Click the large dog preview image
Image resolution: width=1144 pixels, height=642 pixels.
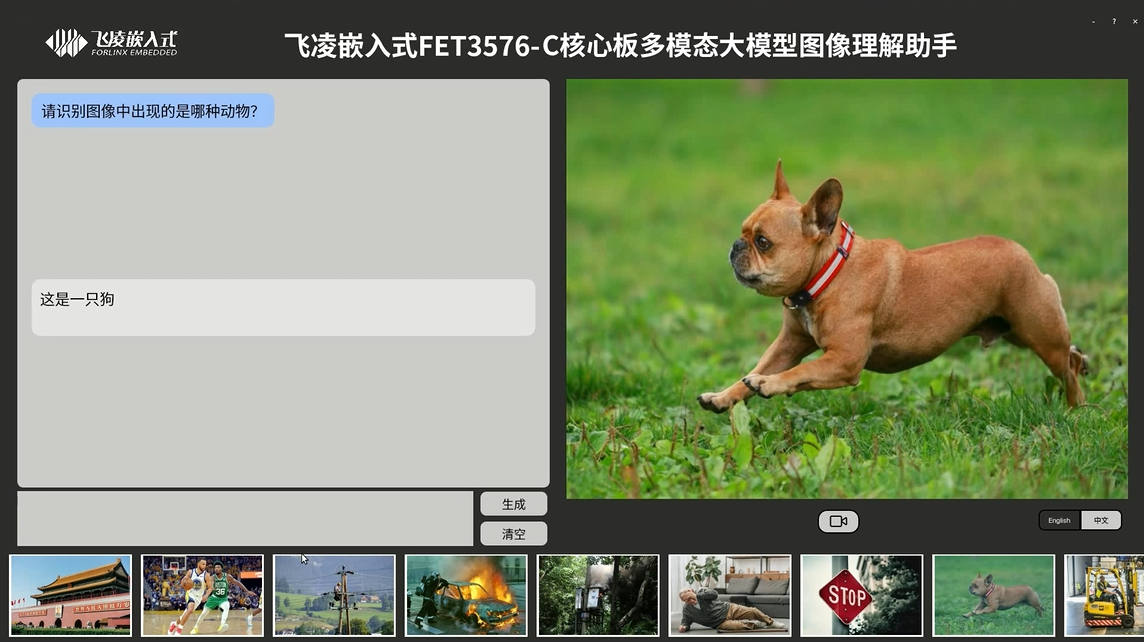point(847,289)
